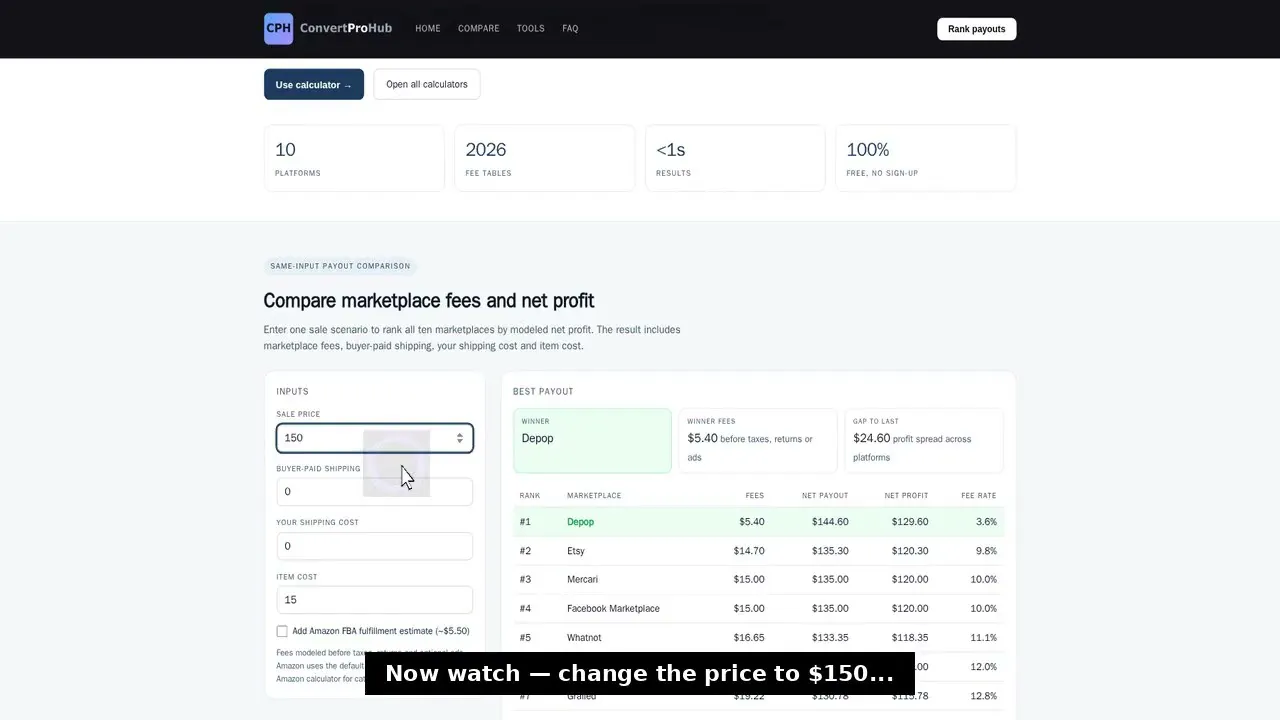Click the 10 Platforms stat card
The width and height of the screenshot is (1280, 720).
354,158
